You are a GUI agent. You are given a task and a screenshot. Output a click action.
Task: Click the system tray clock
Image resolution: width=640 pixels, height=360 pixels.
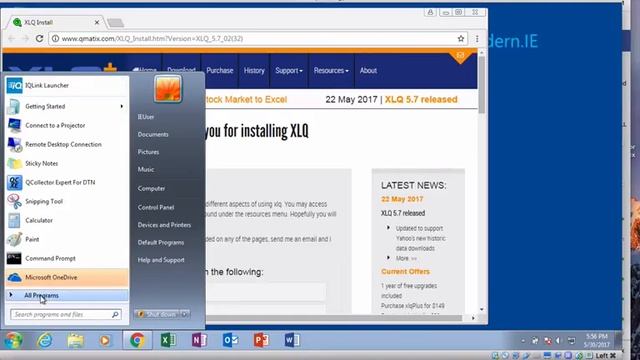coord(596,340)
